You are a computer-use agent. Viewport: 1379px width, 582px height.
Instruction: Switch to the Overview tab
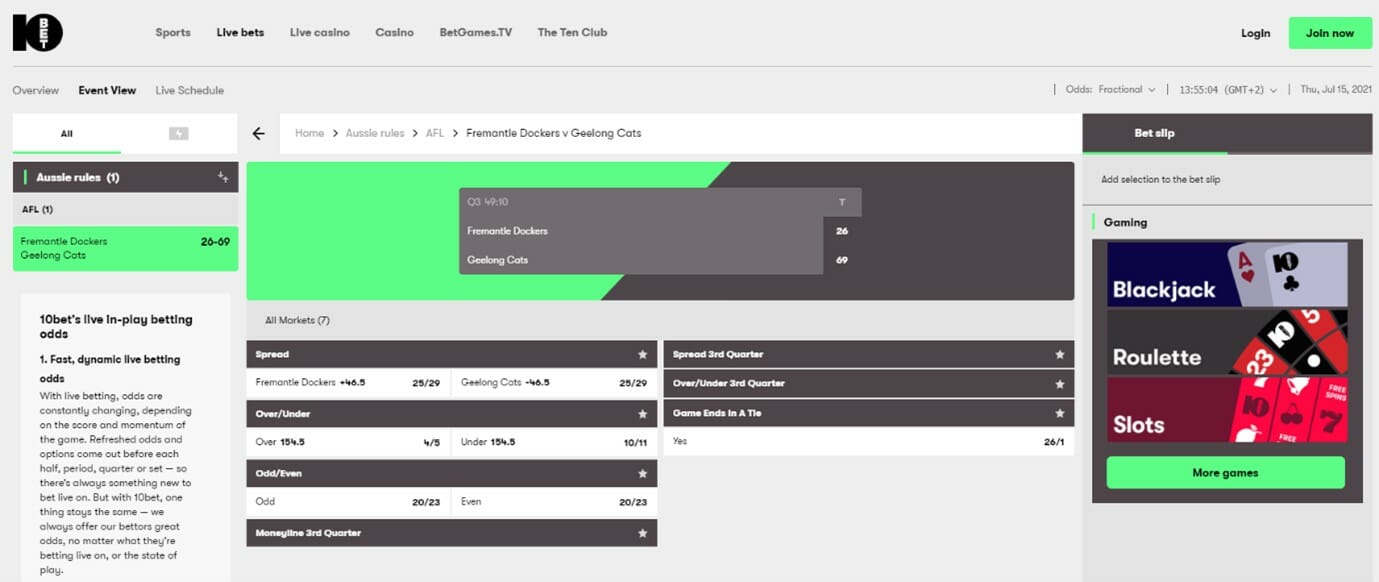[36, 90]
